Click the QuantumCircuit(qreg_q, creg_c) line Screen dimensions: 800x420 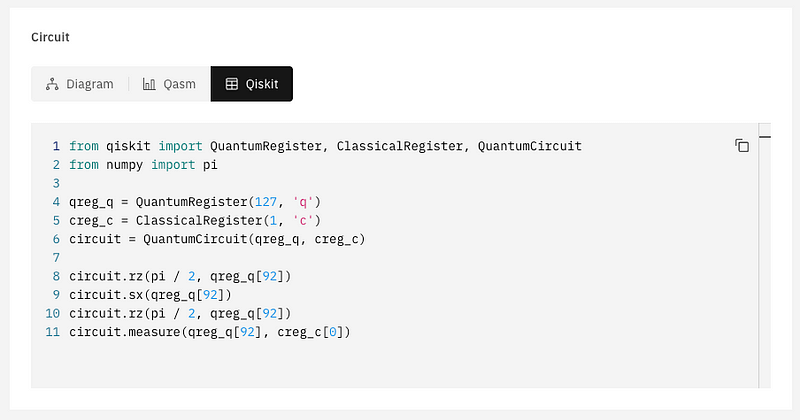[x=217, y=239]
